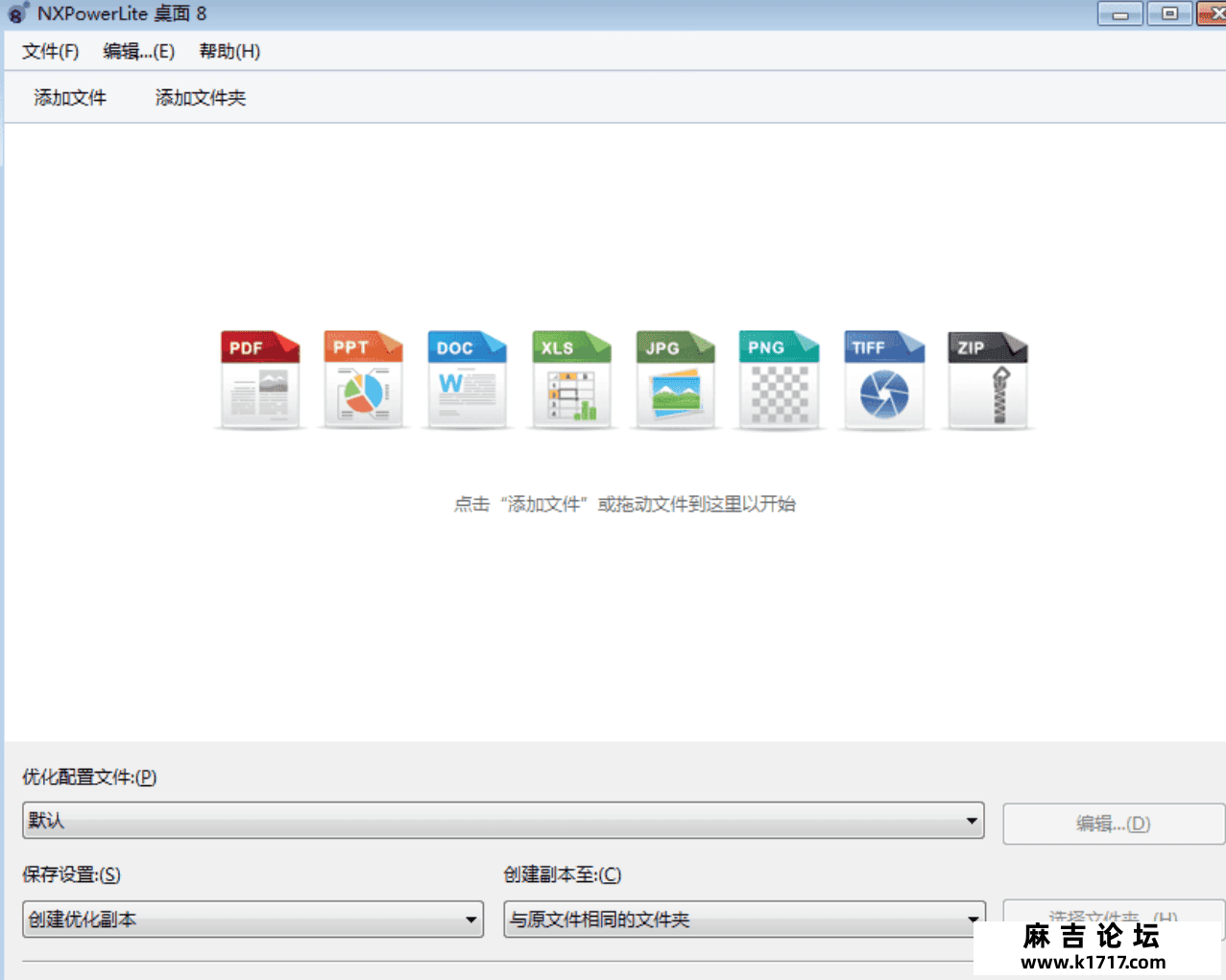
Task: Open the 帮助(H) menu
Action: pos(229,51)
